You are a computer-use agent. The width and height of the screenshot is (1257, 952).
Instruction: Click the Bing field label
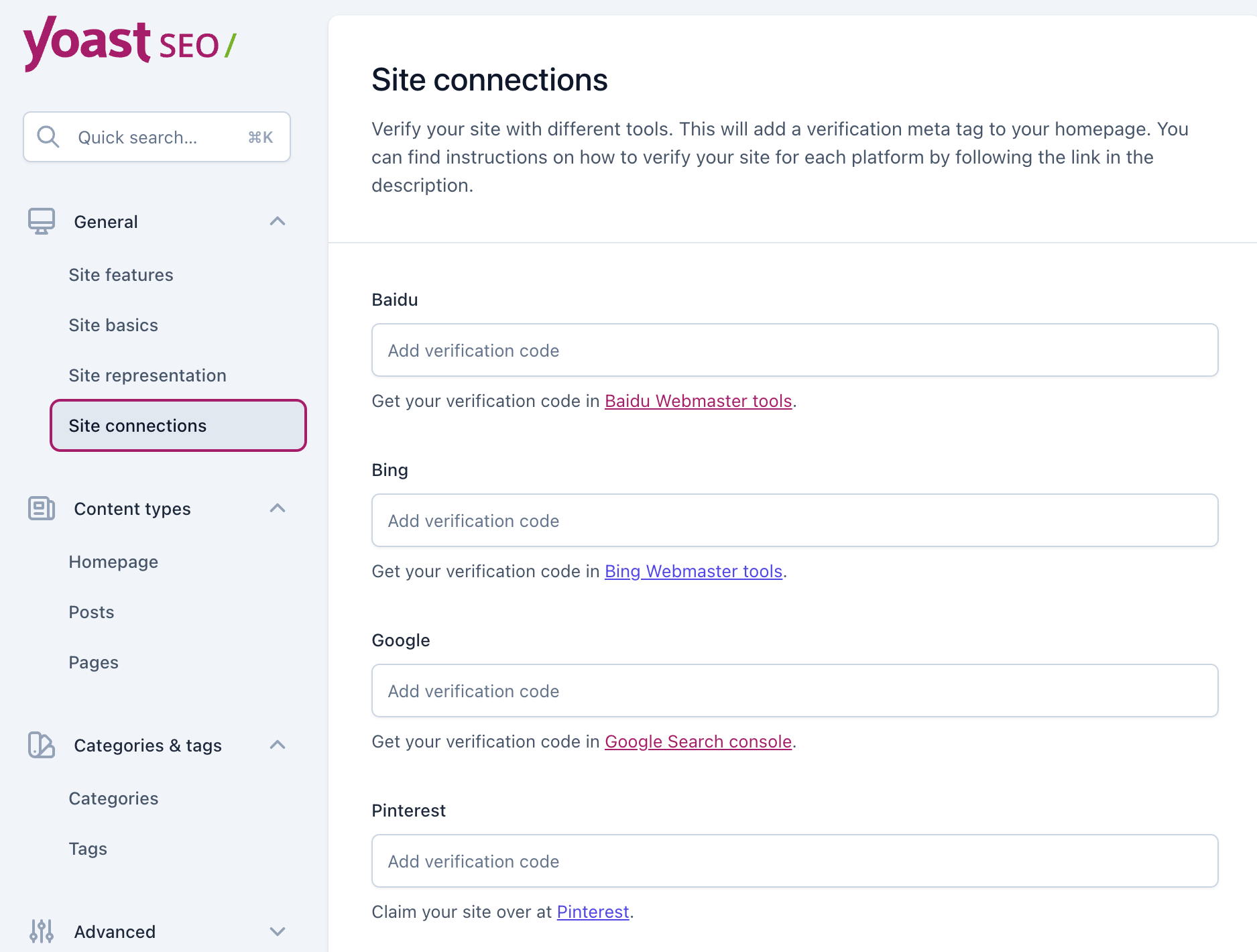(x=390, y=470)
